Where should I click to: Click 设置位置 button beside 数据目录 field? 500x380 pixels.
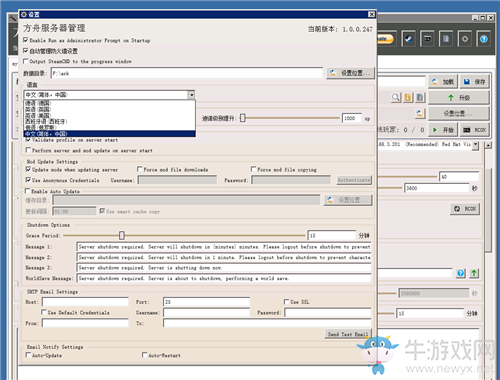click(351, 73)
